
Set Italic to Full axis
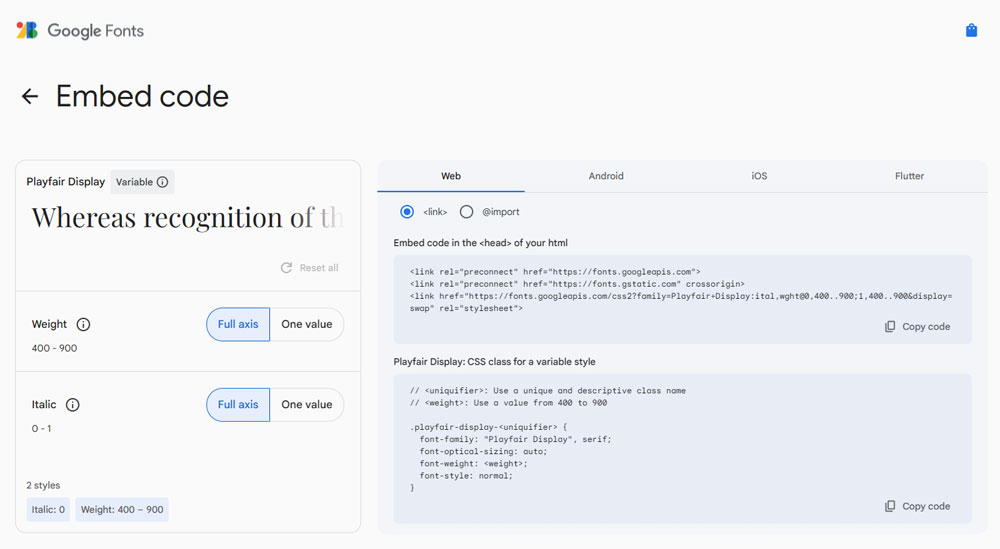238,405
